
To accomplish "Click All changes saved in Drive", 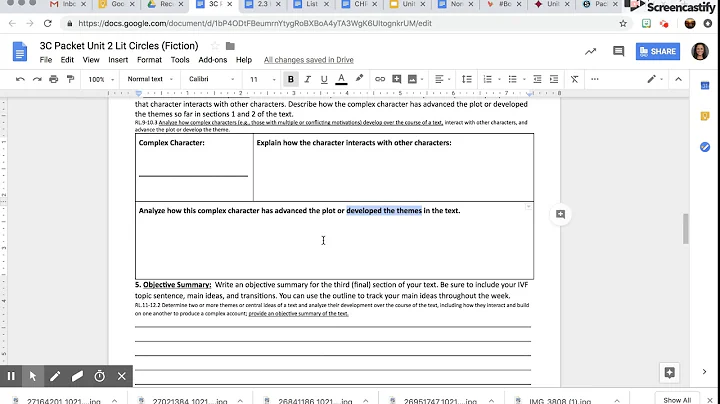I will (x=309, y=60).
